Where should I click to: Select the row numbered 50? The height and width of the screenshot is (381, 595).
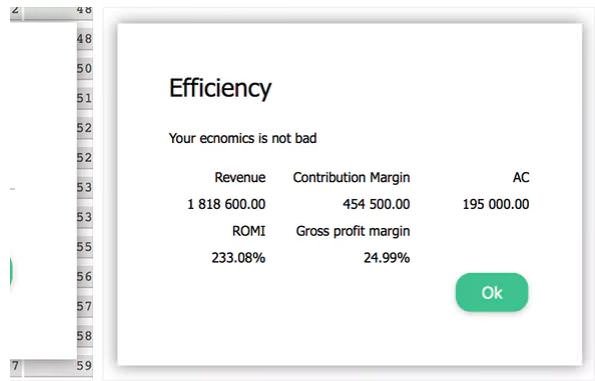pyautogui.click(x=85, y=69)
